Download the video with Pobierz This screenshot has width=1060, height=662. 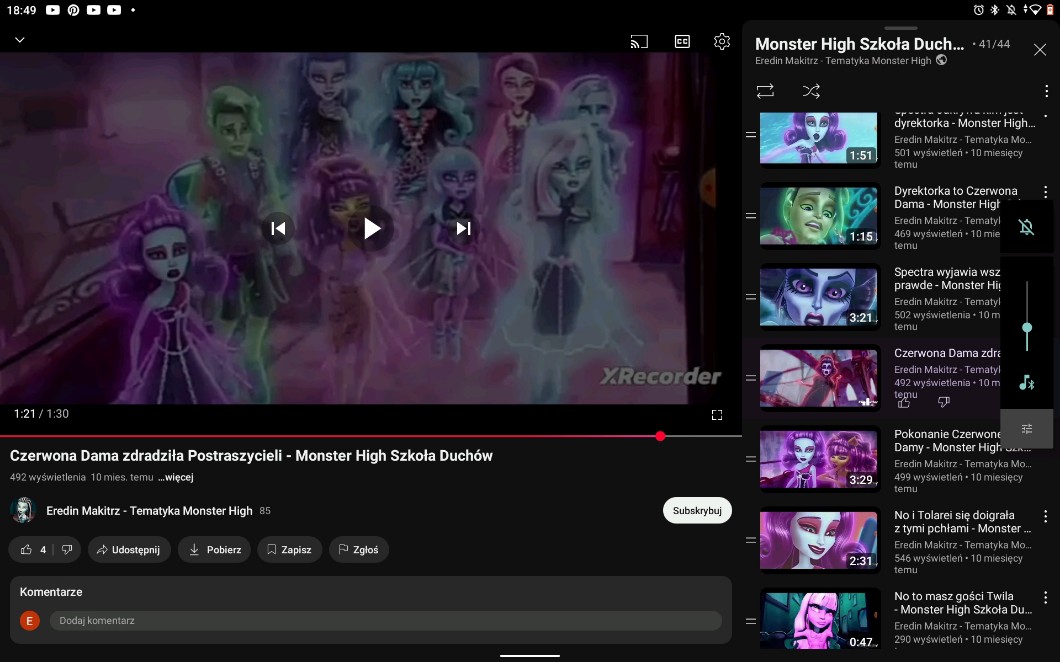[215, 549]
